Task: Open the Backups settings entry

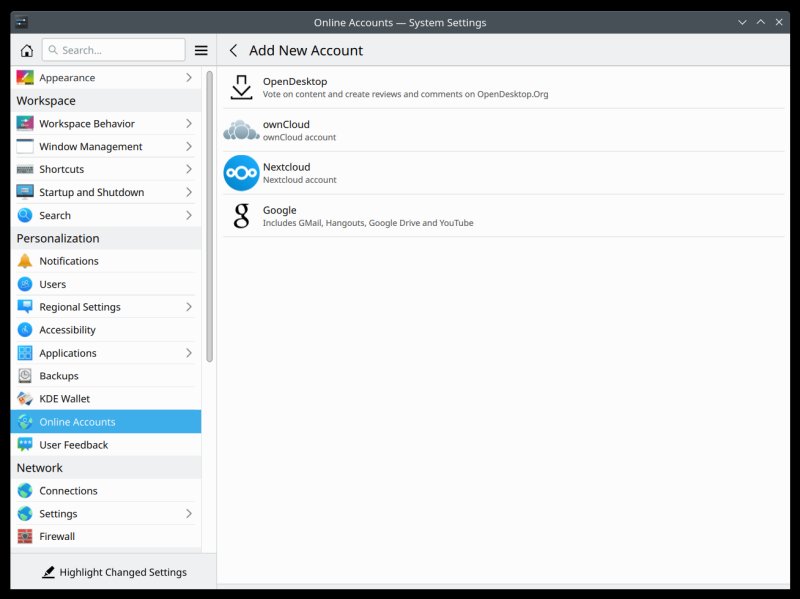Action: [x=58, y=376]
